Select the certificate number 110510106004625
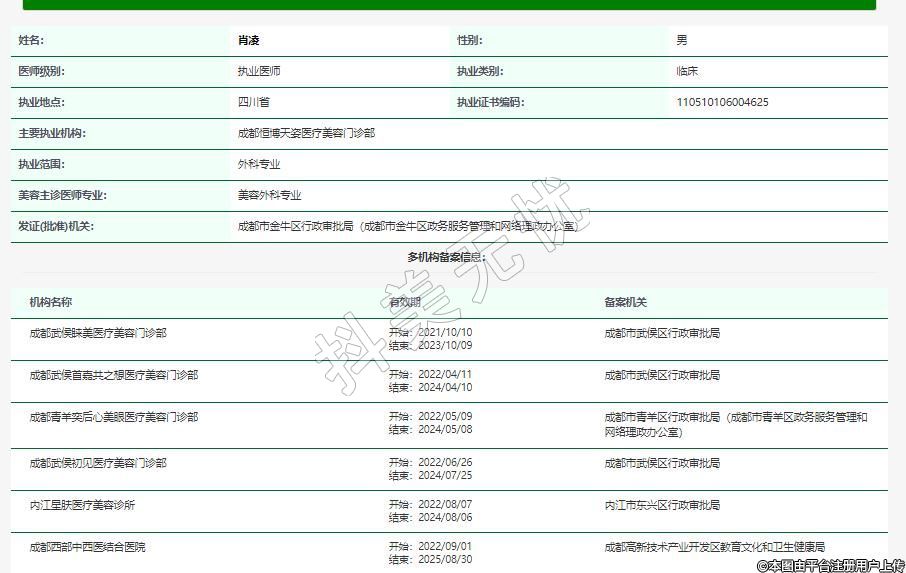The height and width of the screenshot is (573, 906). 722,102
